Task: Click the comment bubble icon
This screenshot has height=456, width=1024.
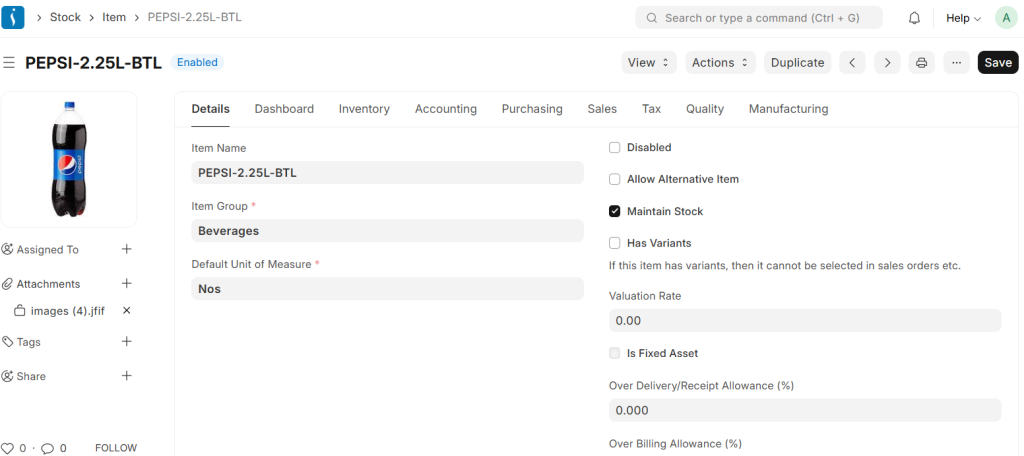Action: pos(48,448)
